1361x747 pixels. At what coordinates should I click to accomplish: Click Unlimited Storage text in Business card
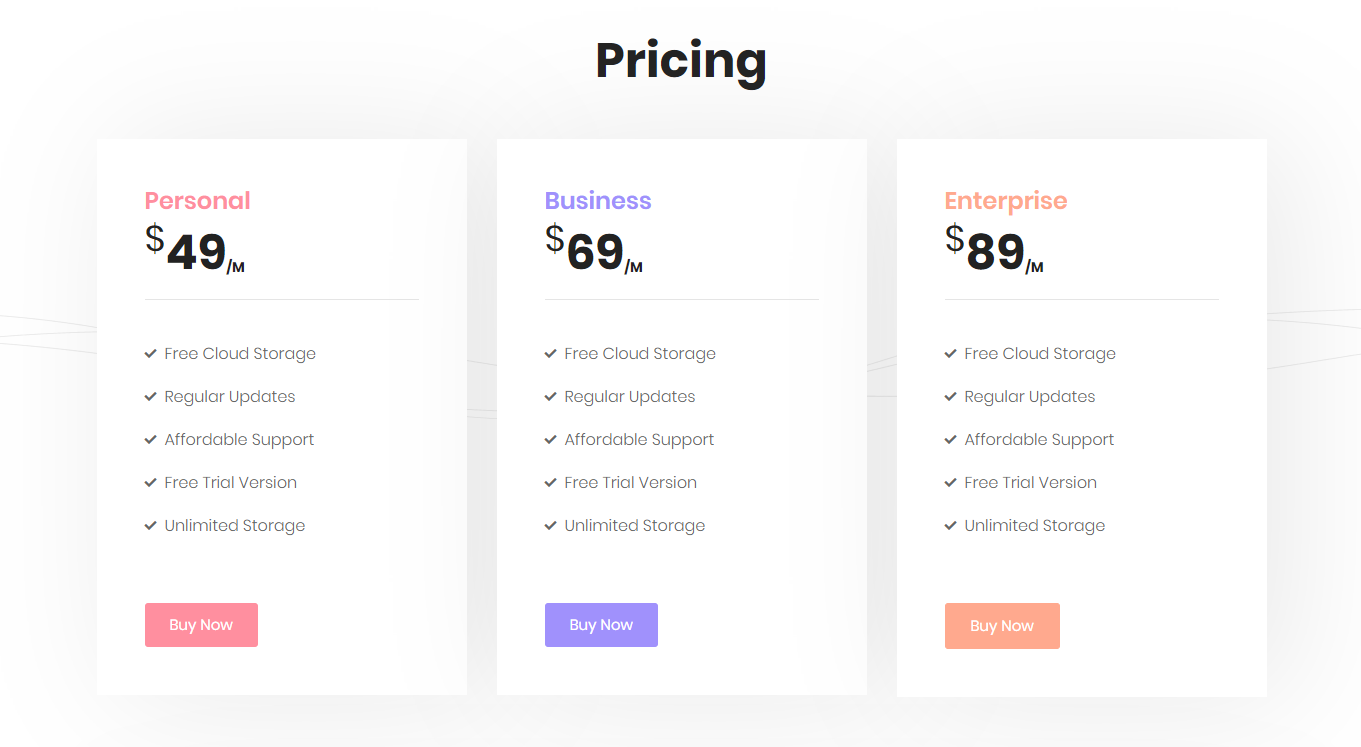coord(635,525)
